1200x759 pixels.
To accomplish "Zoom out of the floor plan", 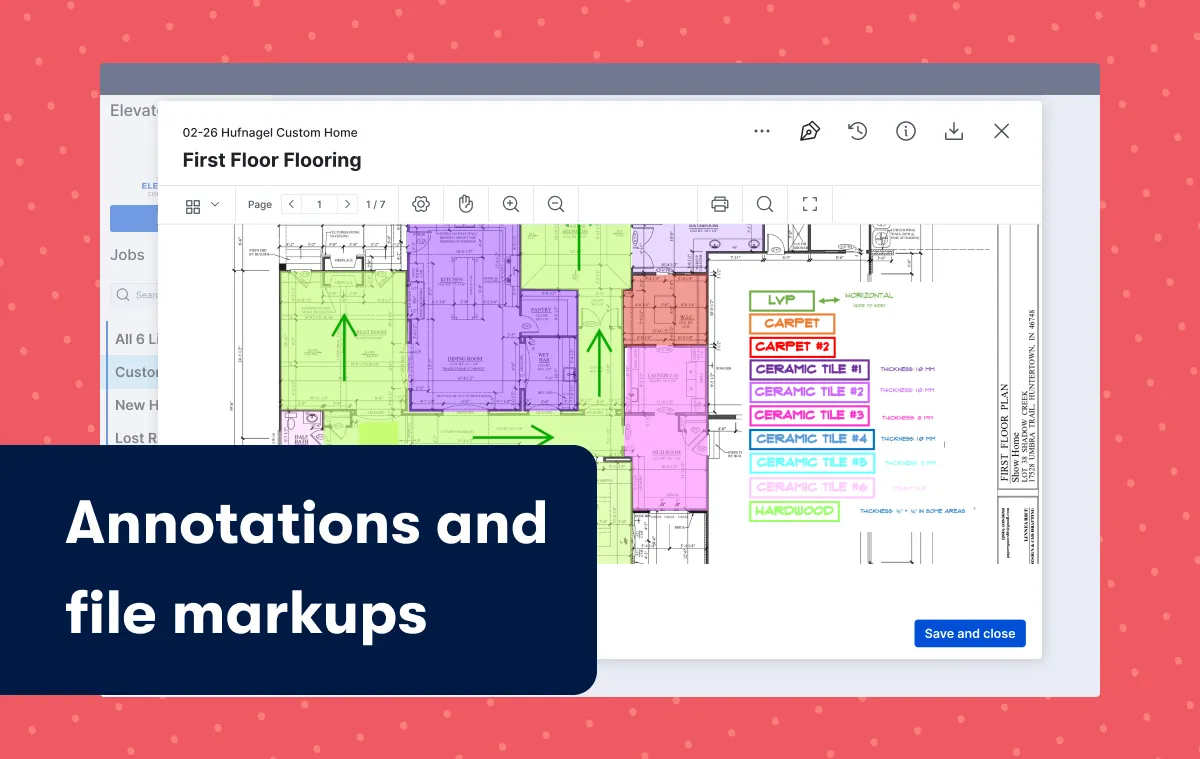I will pyautogui.click(x=556, y=204).
